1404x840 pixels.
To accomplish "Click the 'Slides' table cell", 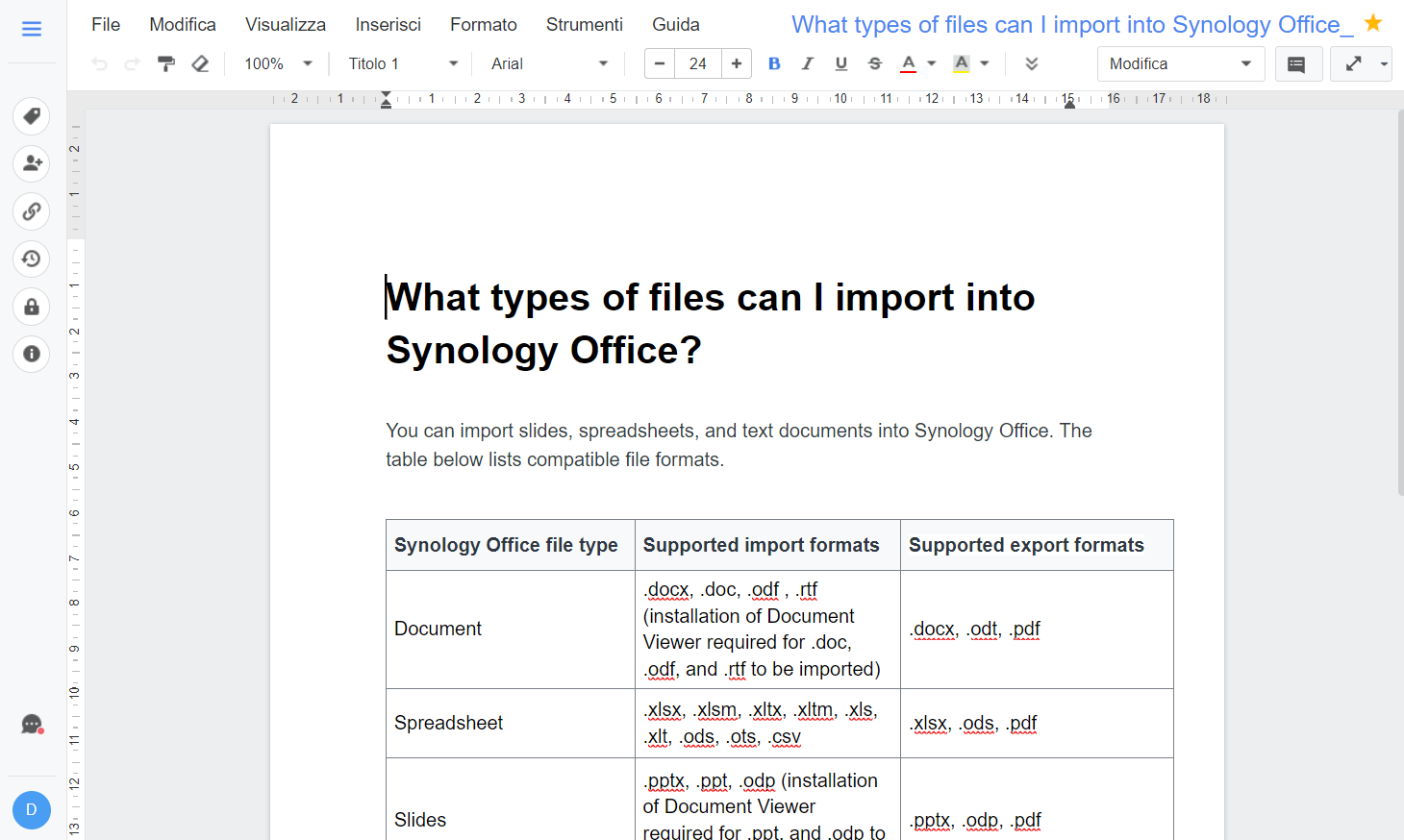I will 510,800.
